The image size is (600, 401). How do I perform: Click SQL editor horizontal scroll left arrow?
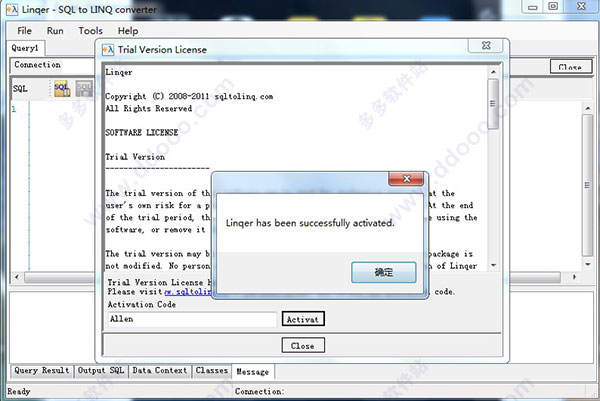coord(16,277)
